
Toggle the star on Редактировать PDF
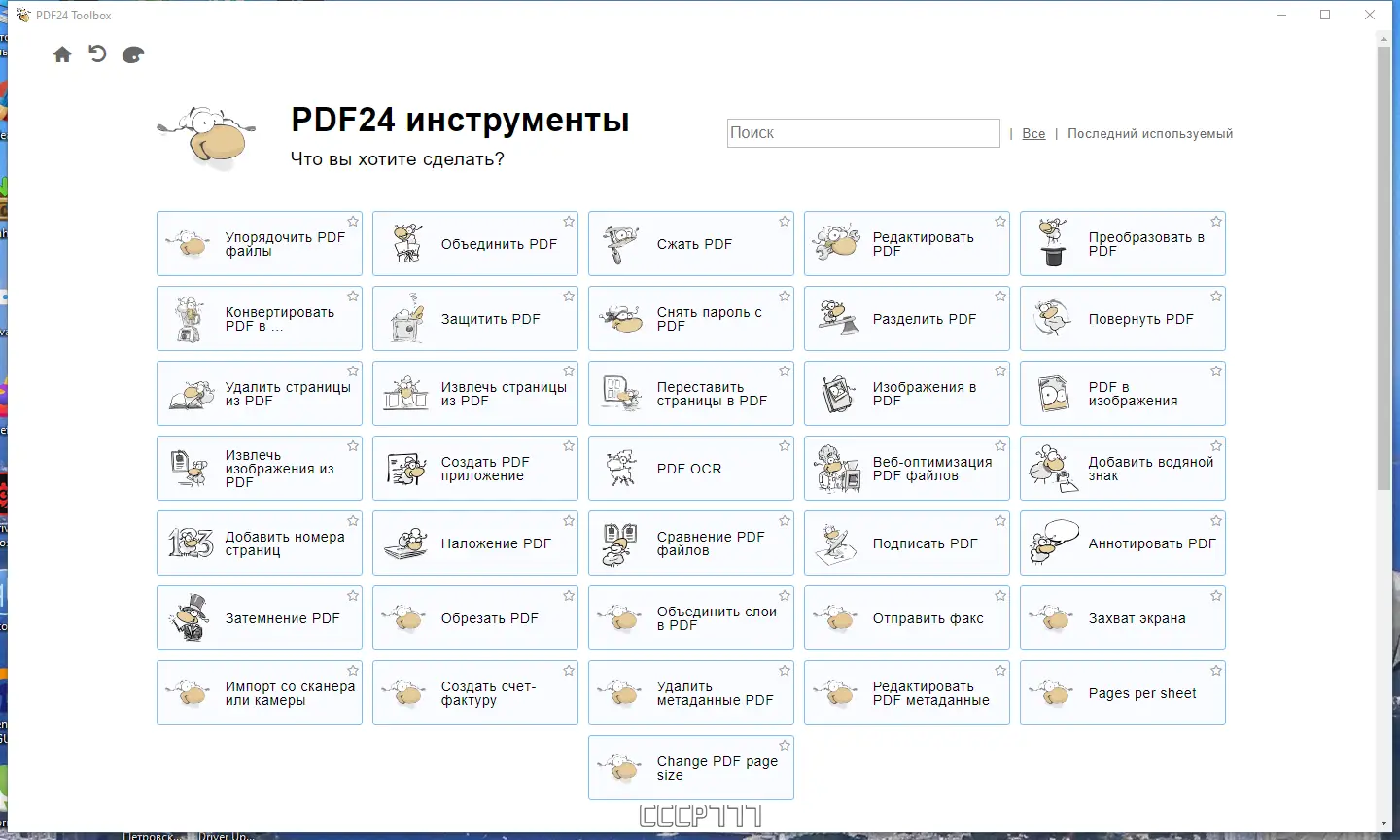tap(999, 221)
